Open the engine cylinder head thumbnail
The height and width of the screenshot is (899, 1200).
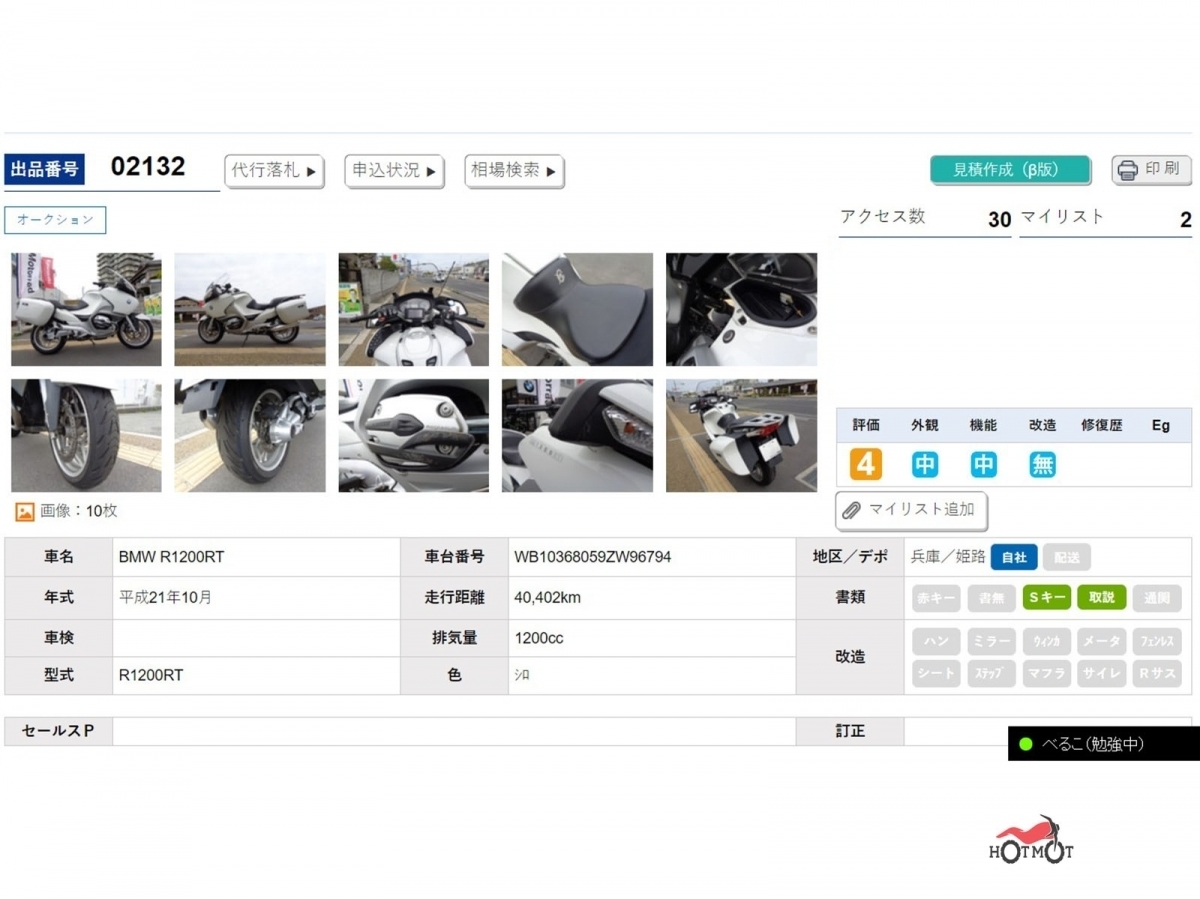pyautogui.click(x=414, y=435)
